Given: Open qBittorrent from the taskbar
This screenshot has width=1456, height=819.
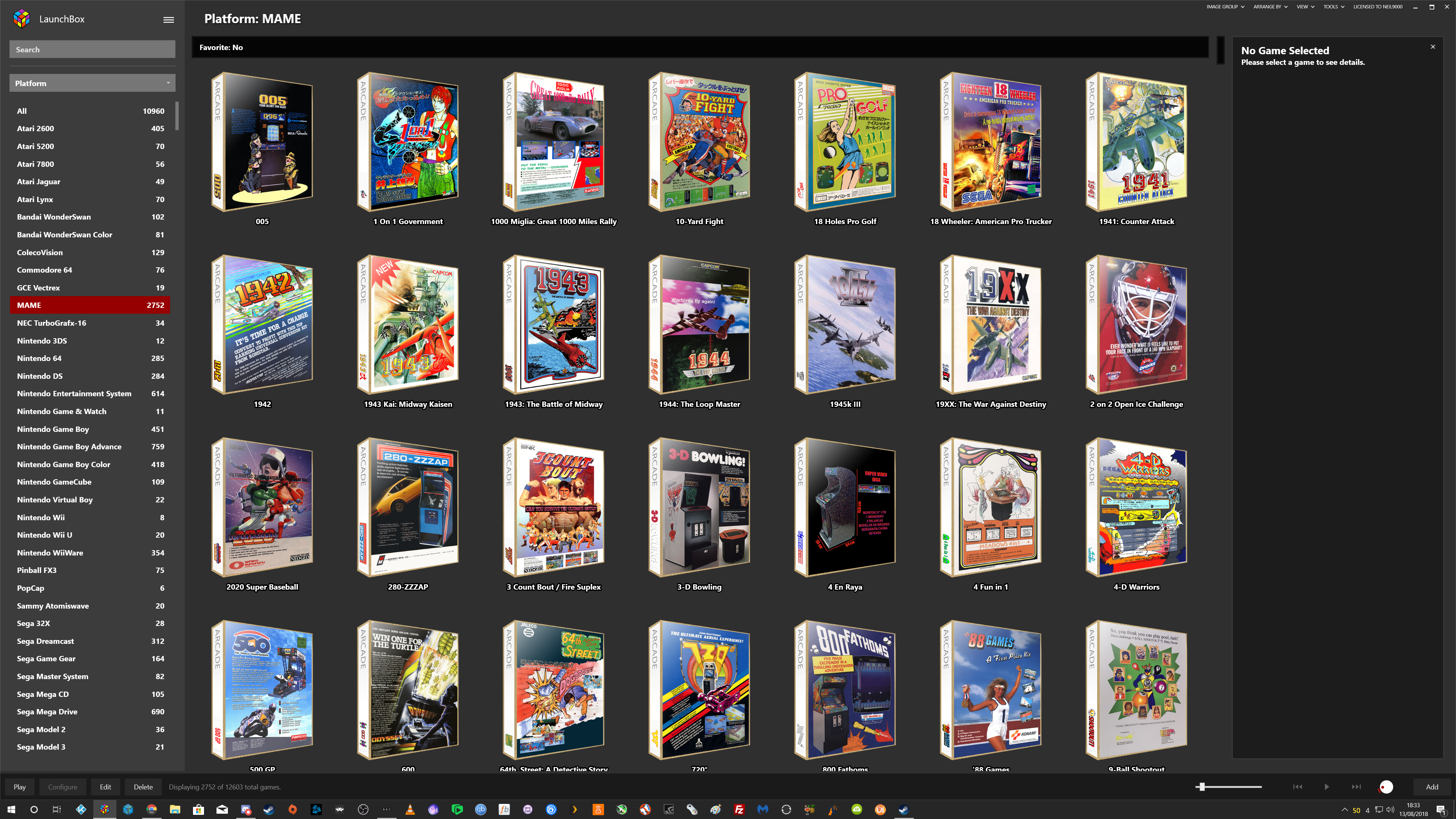Looking at the screenshot, I should (x=480, y=810).
